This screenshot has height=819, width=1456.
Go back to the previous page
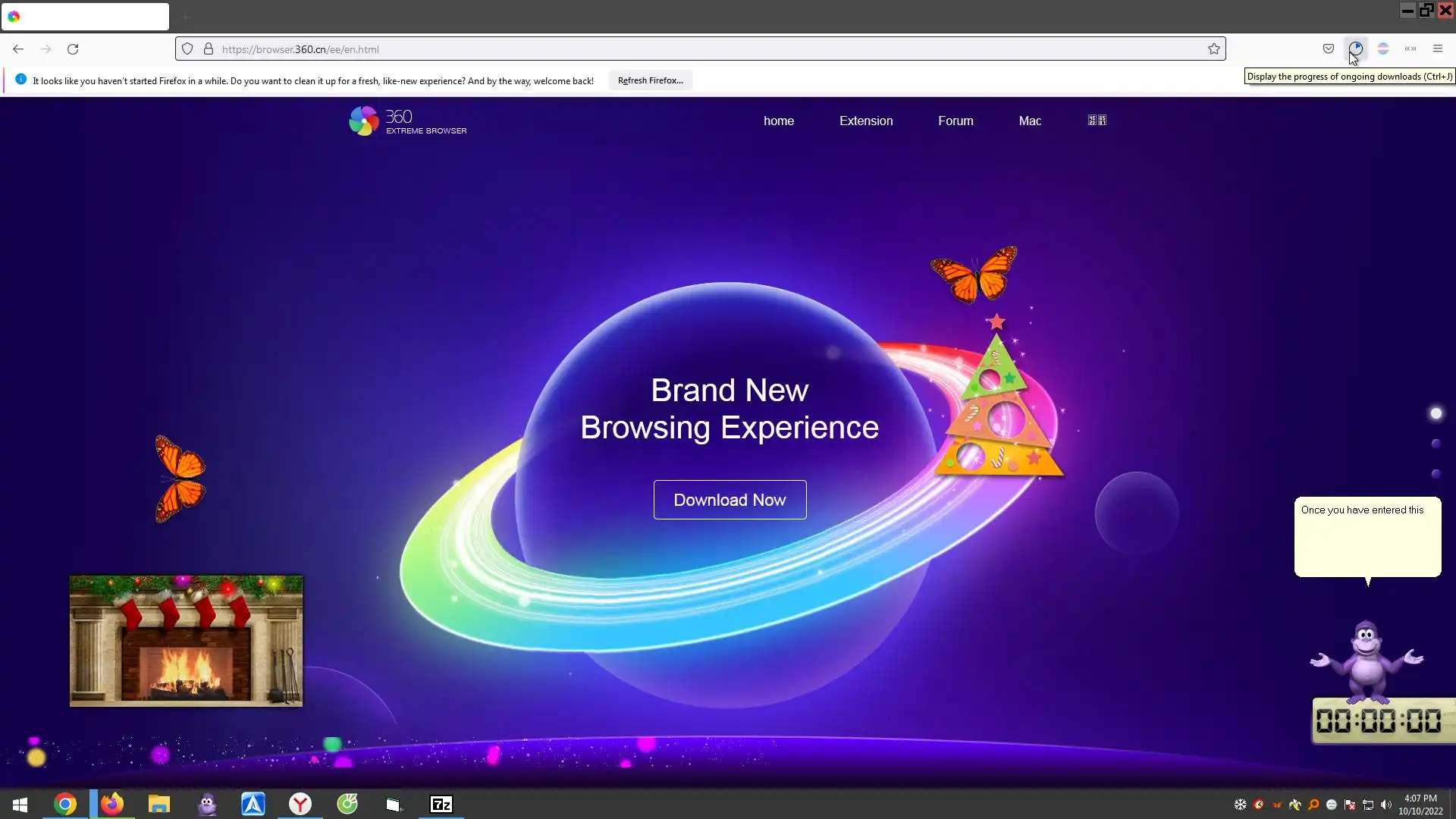18,49
